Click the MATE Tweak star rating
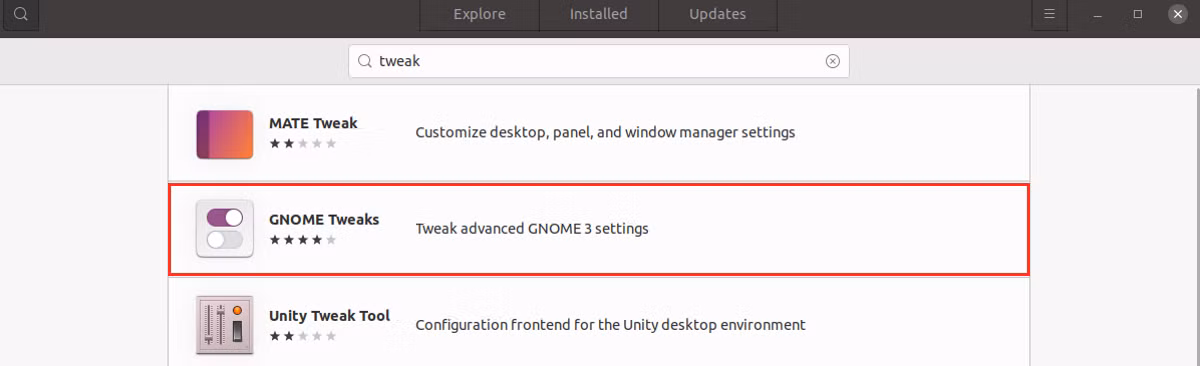 (303, 144)
